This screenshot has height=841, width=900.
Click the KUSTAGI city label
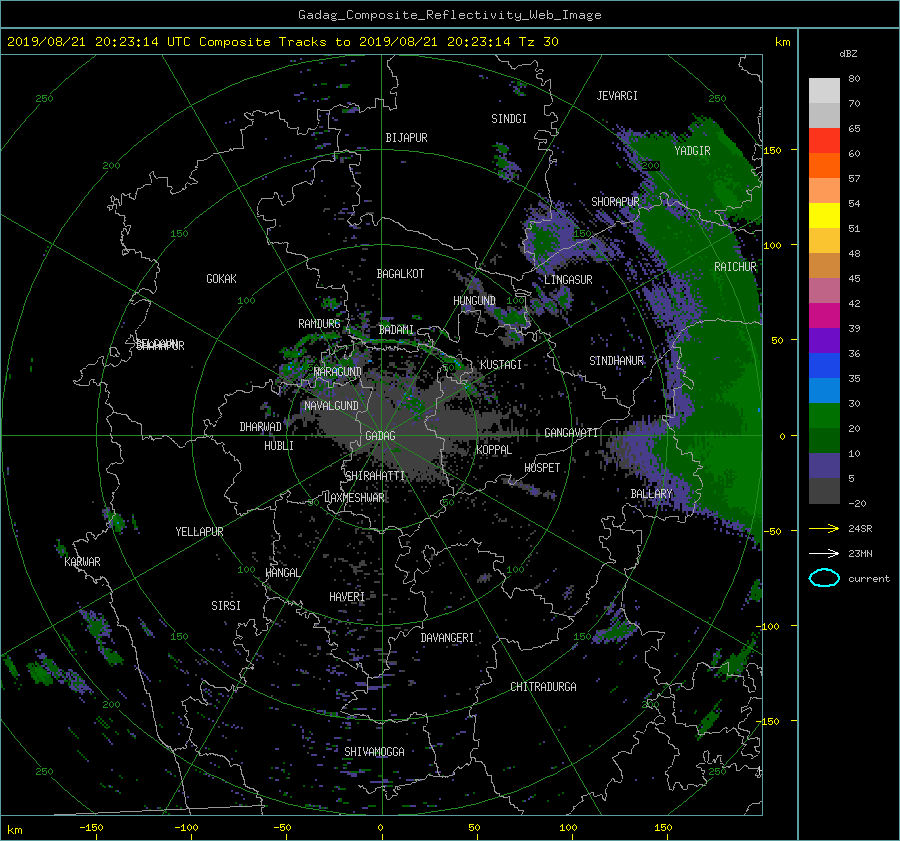click(x=501, y=365)
